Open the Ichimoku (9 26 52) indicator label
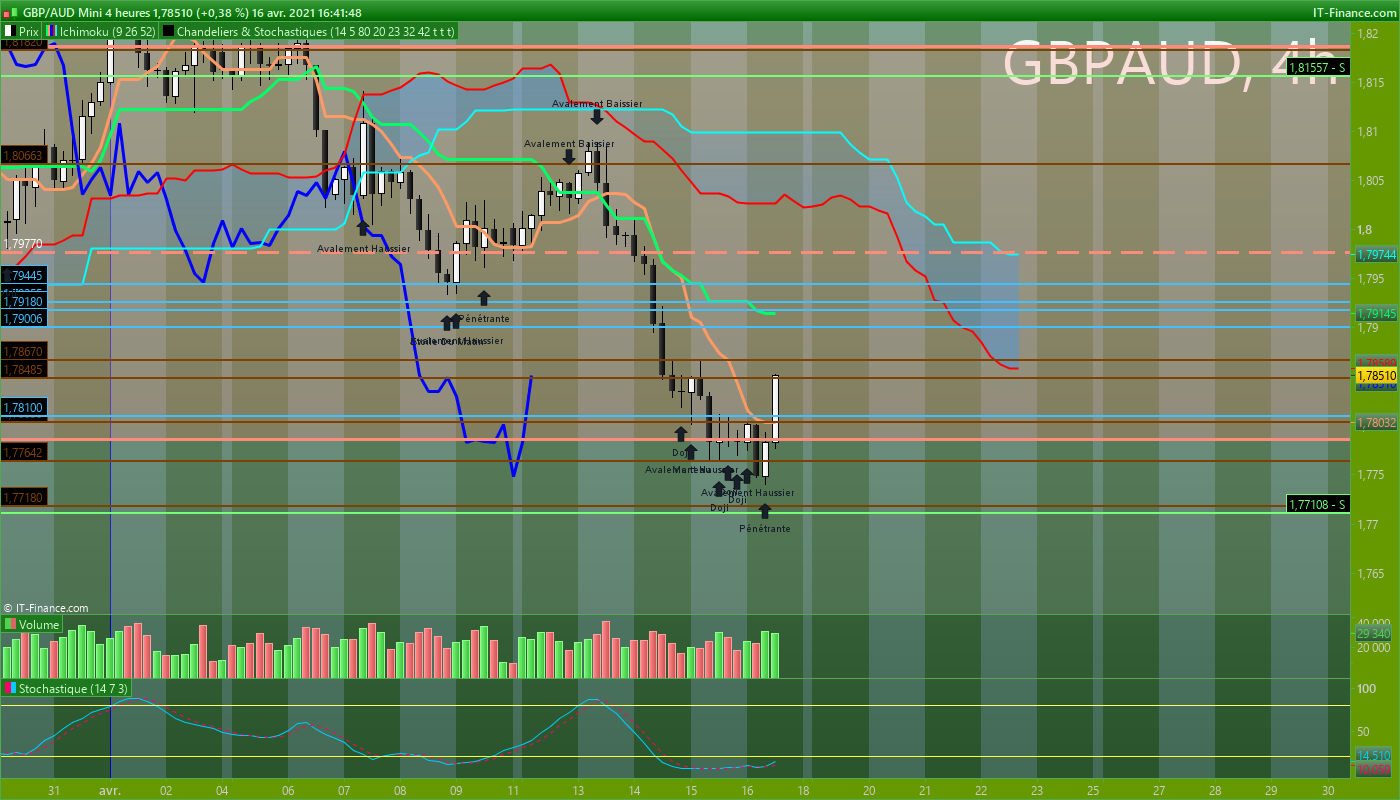 (x=107, y=32)
